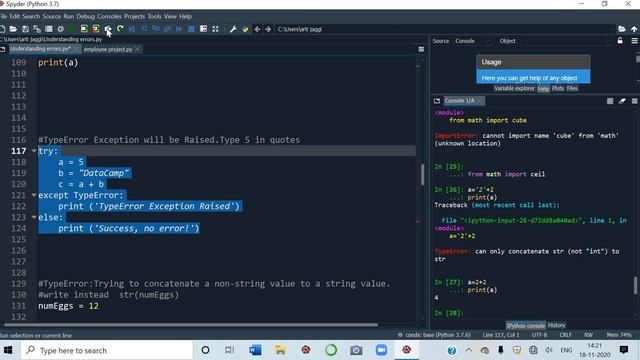Image resolution: width=640 pixels, height=360 pixels.
Task: Click the Save all files toolbar icon
Action: tap(37, 29)
